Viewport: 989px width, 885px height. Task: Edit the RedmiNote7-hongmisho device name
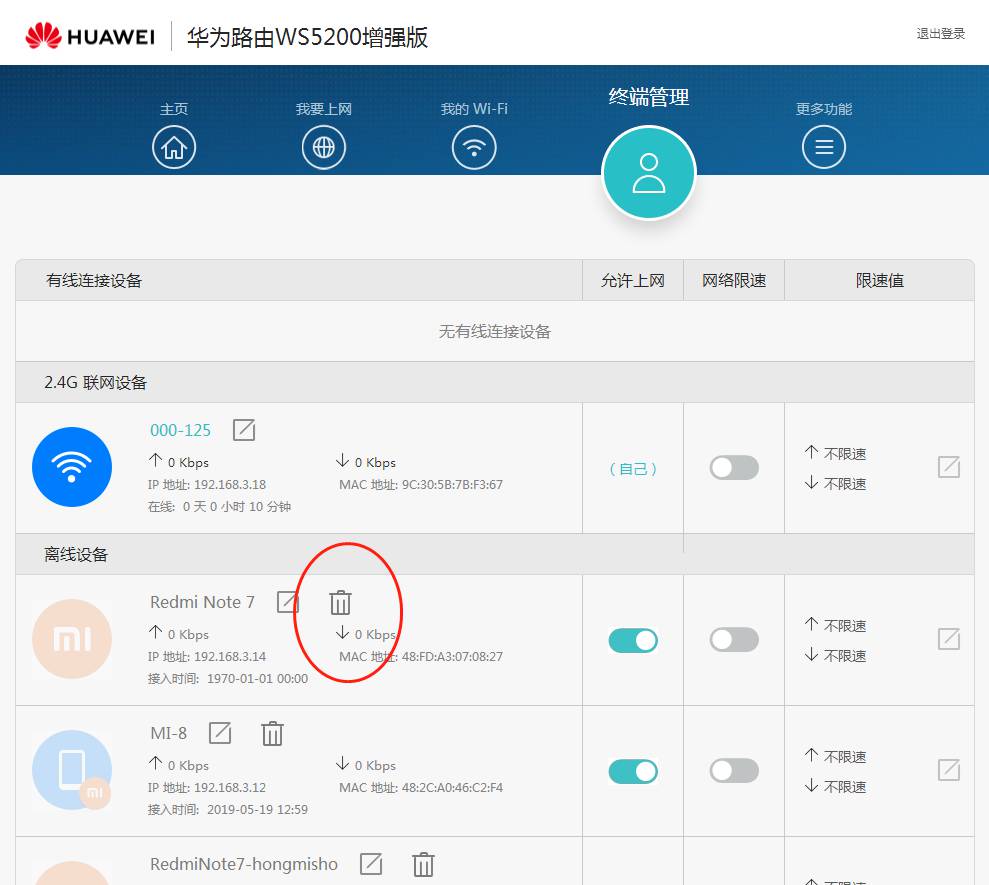[x=371, y=864]
